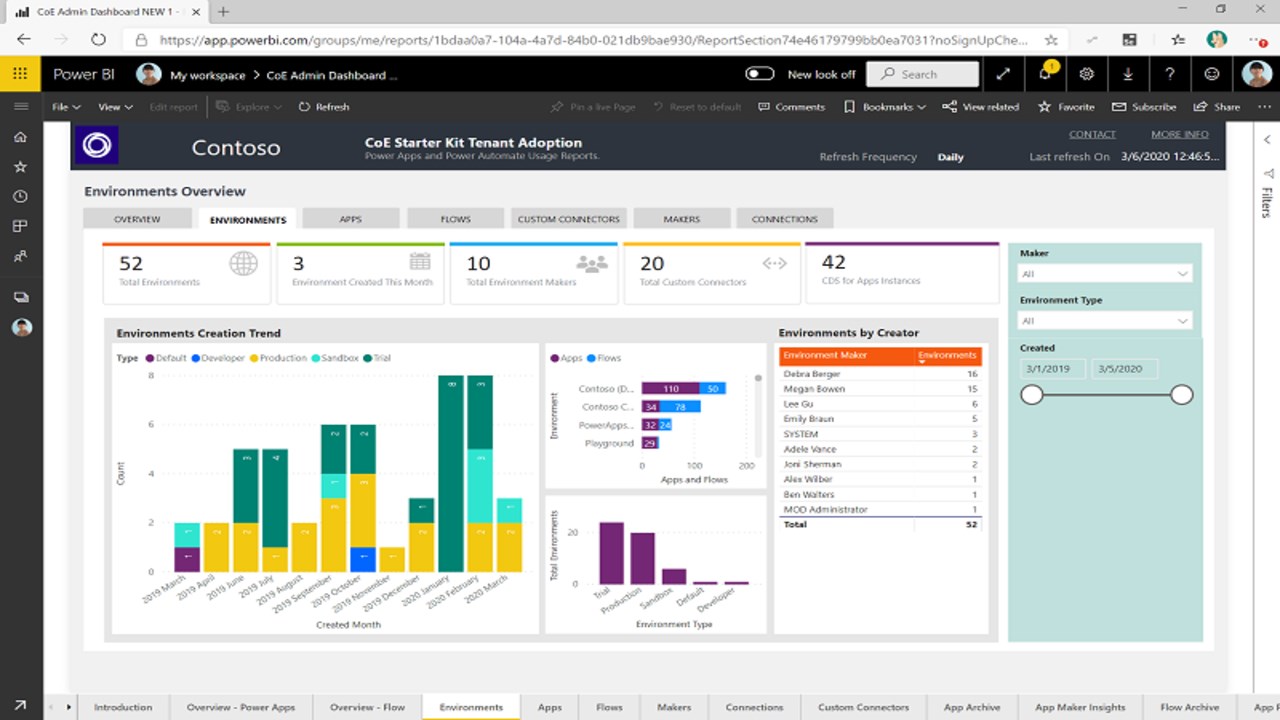Click the Share button
The height and width of the screenshot is (720, 1280).
(1217, 107)
